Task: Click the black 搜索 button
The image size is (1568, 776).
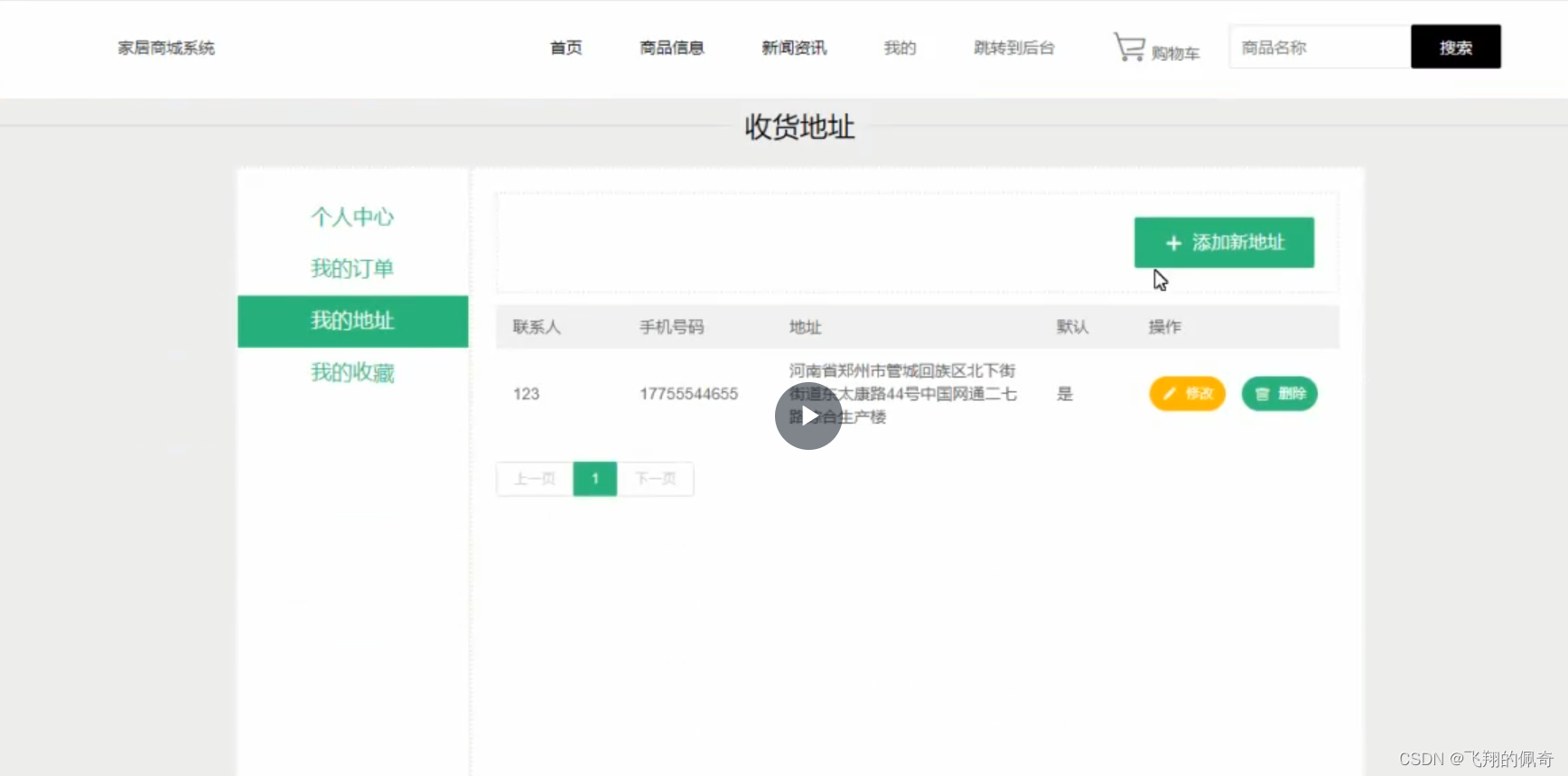Action: coord(1456,47)
